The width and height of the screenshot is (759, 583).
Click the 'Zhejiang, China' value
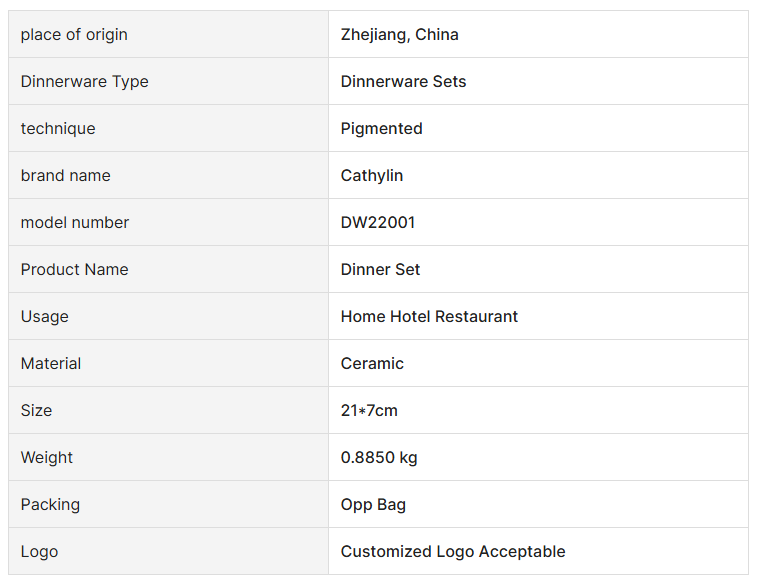pos(399,35)
